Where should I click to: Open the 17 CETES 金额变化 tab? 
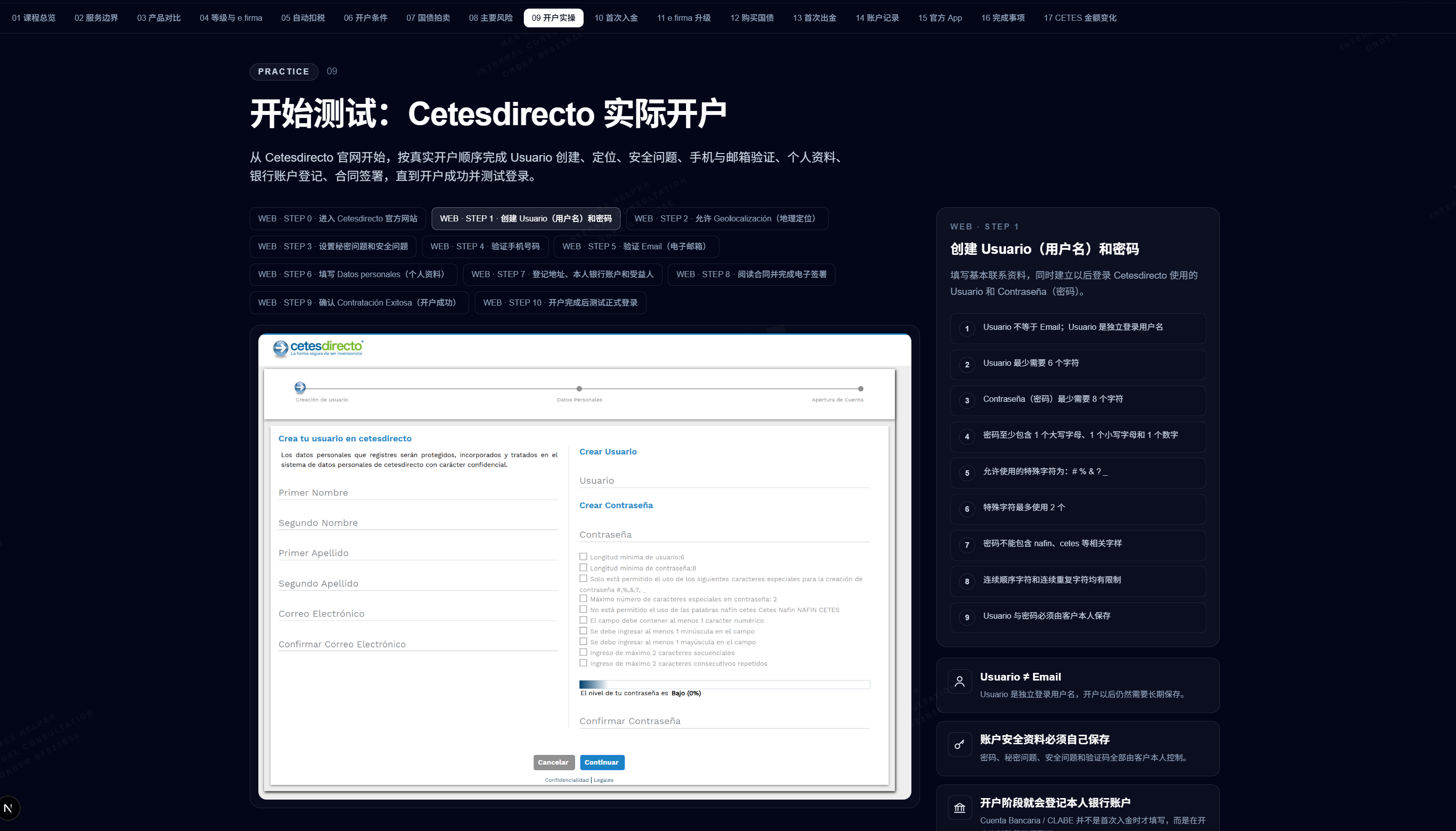pyautogui.click(x=1080, y=18)
